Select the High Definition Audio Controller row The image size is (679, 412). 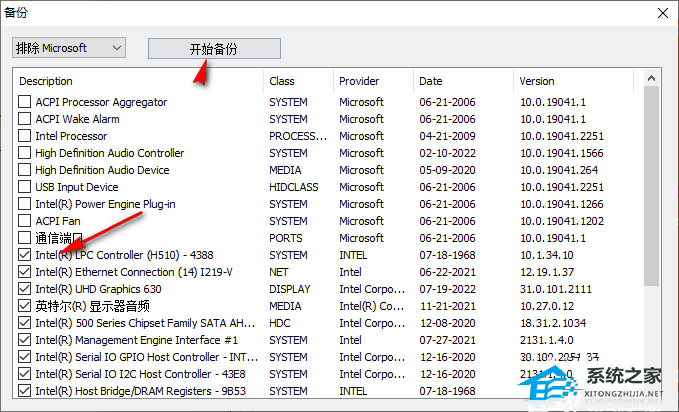(110, 153)
